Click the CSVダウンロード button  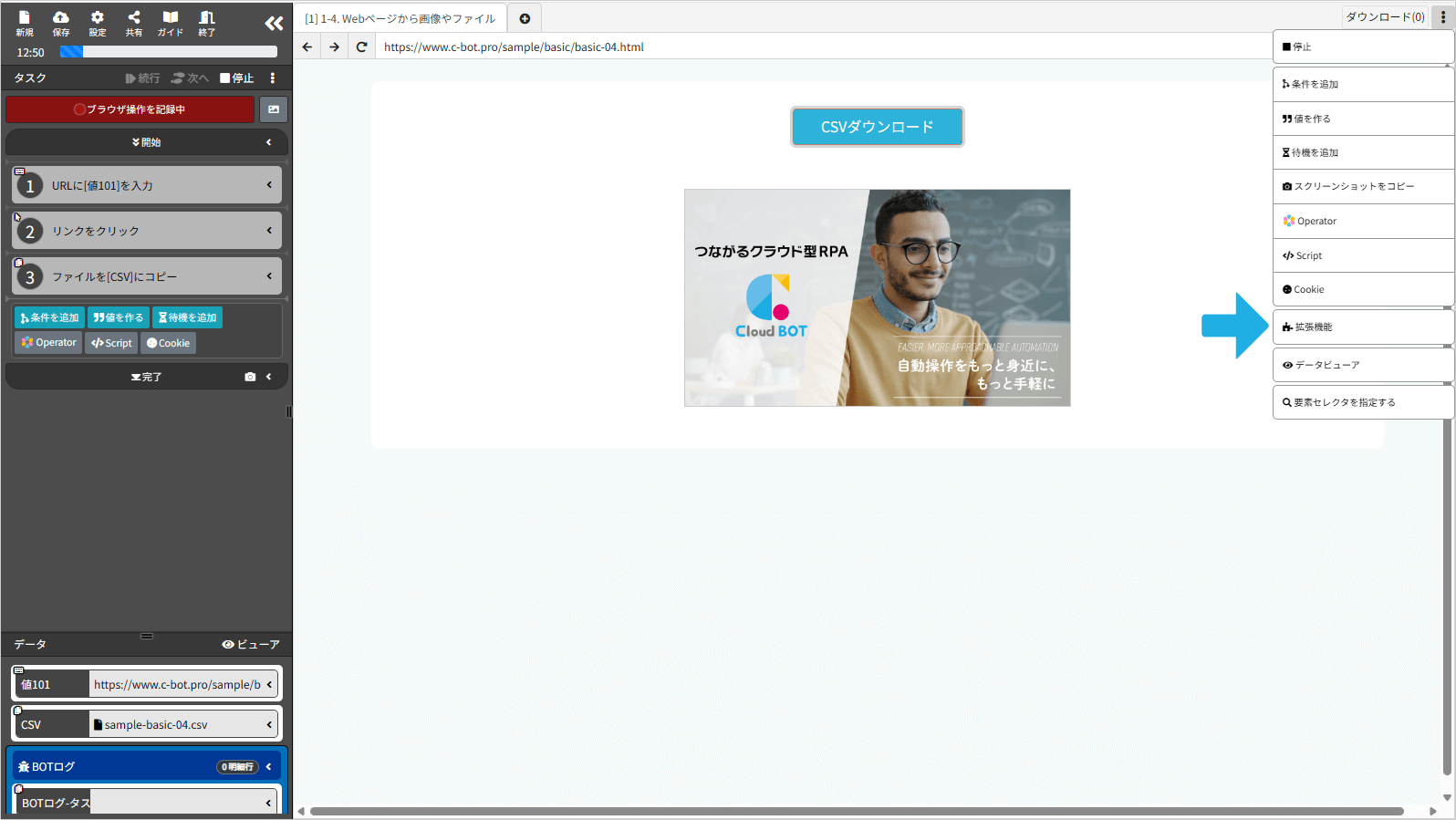877,127
